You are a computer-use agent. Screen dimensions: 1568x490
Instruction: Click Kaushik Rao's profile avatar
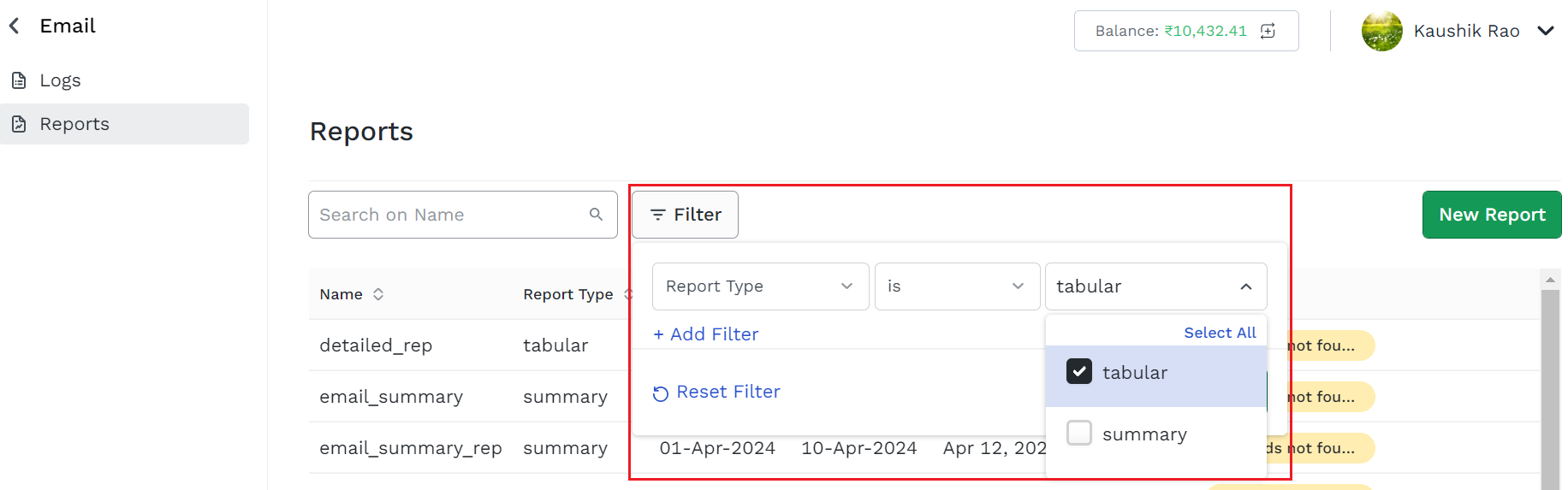click(1382, 31)
